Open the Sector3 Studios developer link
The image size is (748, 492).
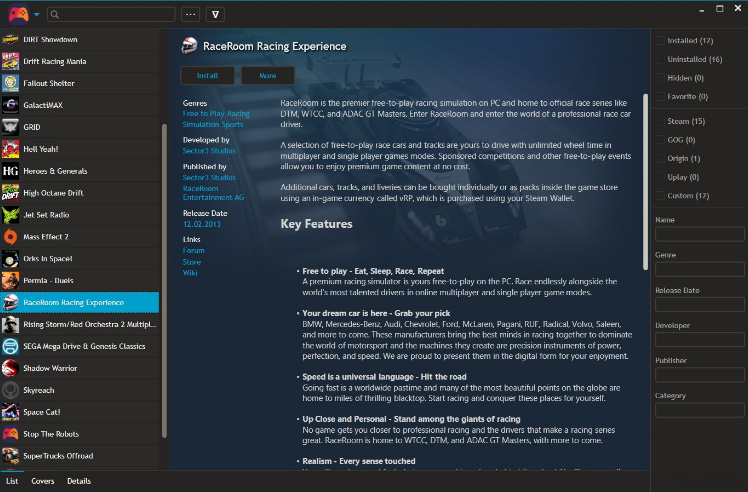pyautogui.click(x=209, y=151)
